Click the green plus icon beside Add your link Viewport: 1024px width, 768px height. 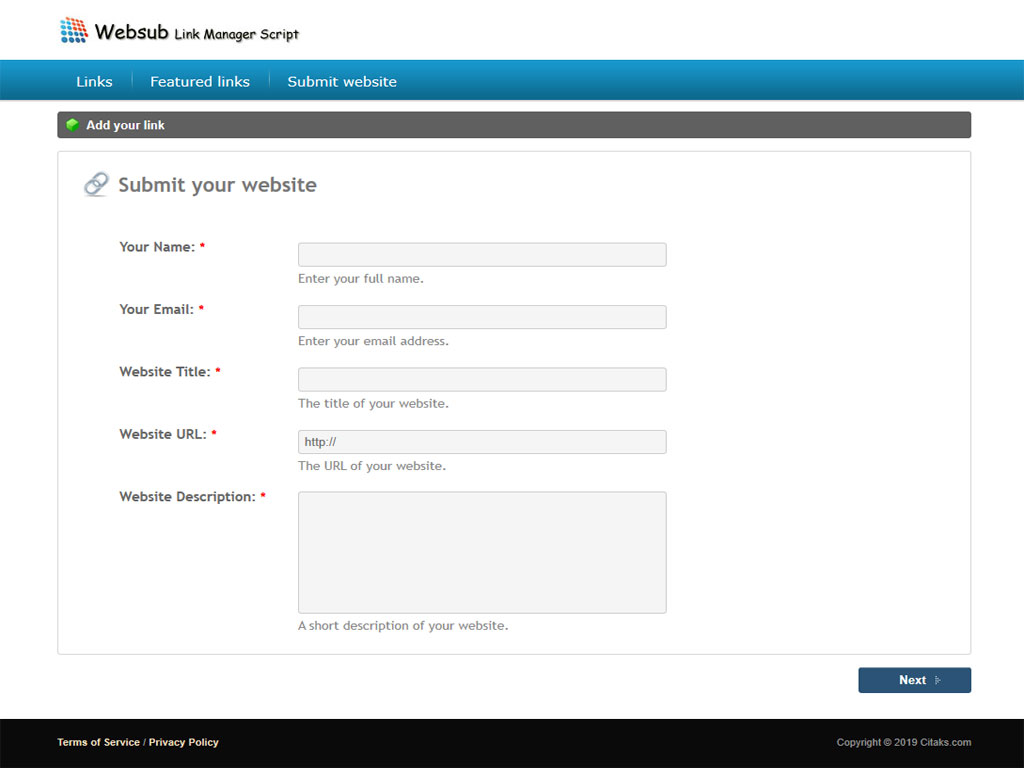pos(73,124)
